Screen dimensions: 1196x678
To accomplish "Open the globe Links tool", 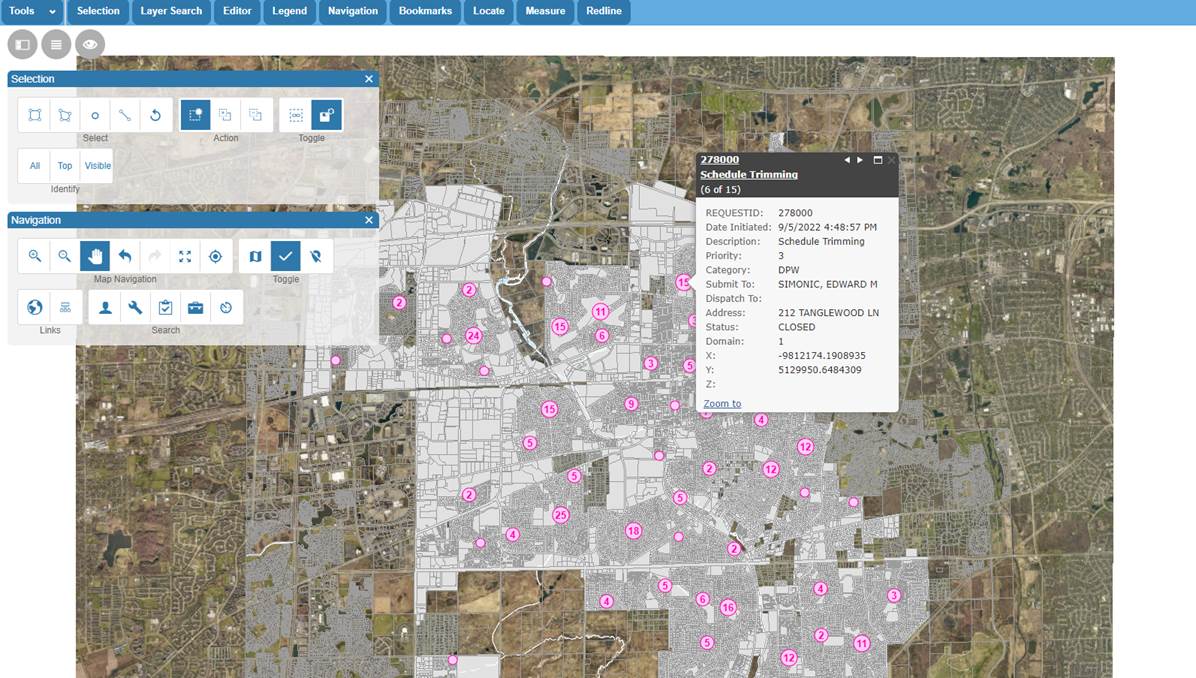I will coord(34,307).
